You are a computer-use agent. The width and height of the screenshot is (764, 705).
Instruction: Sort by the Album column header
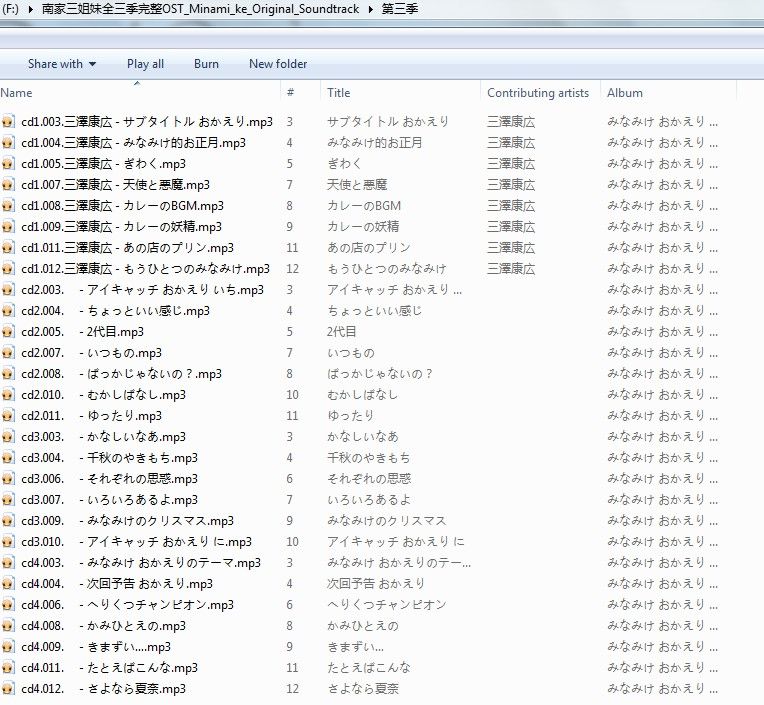click(625, 93)
